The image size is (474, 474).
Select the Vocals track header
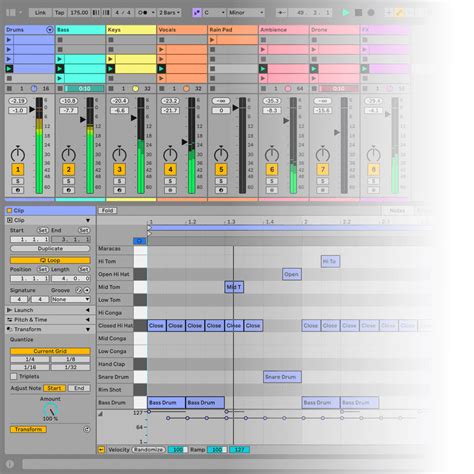click(182, 30)
